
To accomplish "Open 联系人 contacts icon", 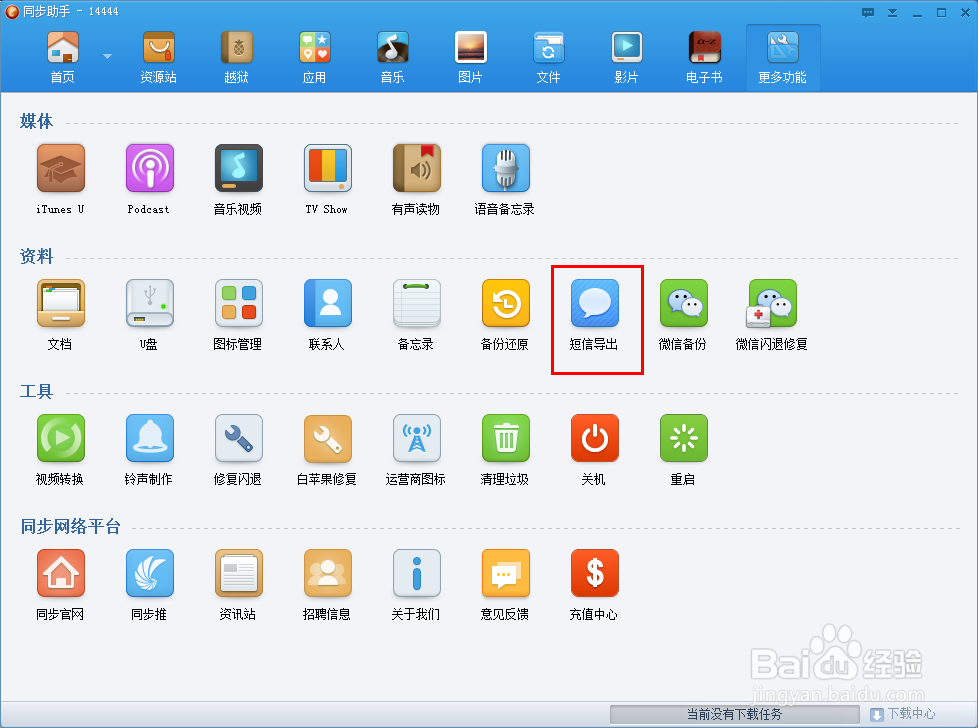I will pyautogui.click(x=327, y=303).
